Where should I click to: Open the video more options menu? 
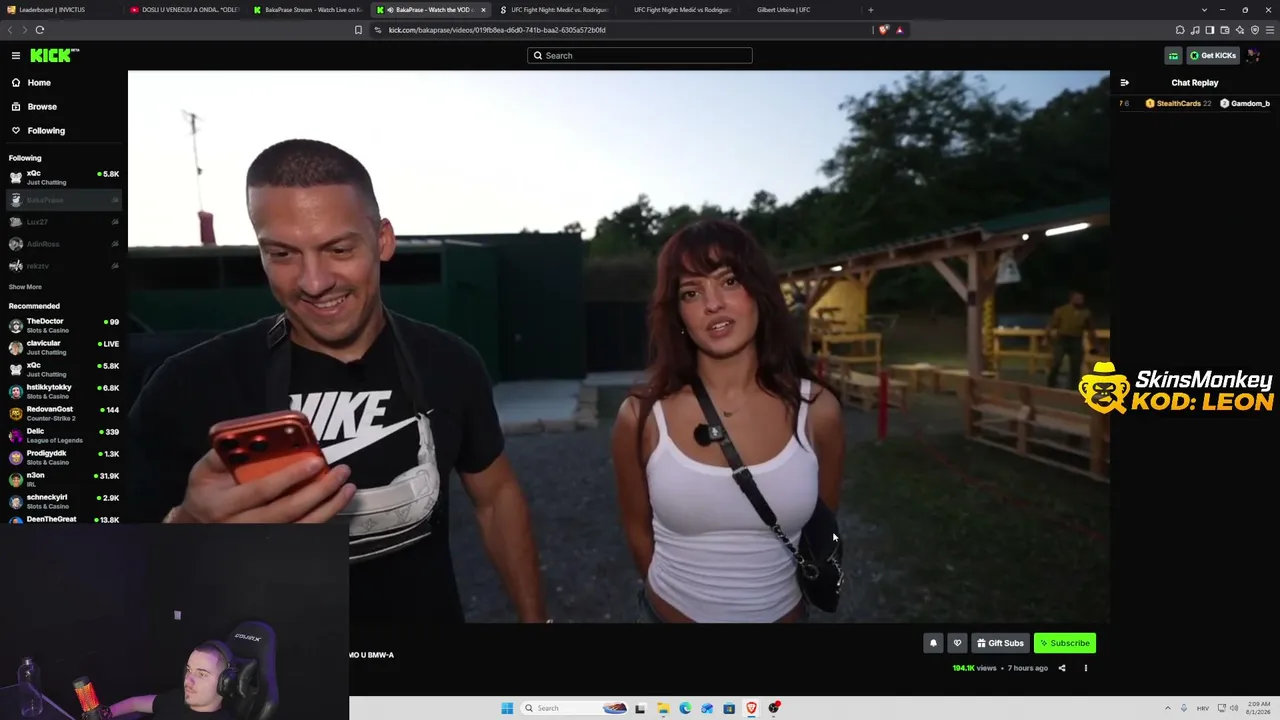pos(1085,668)
